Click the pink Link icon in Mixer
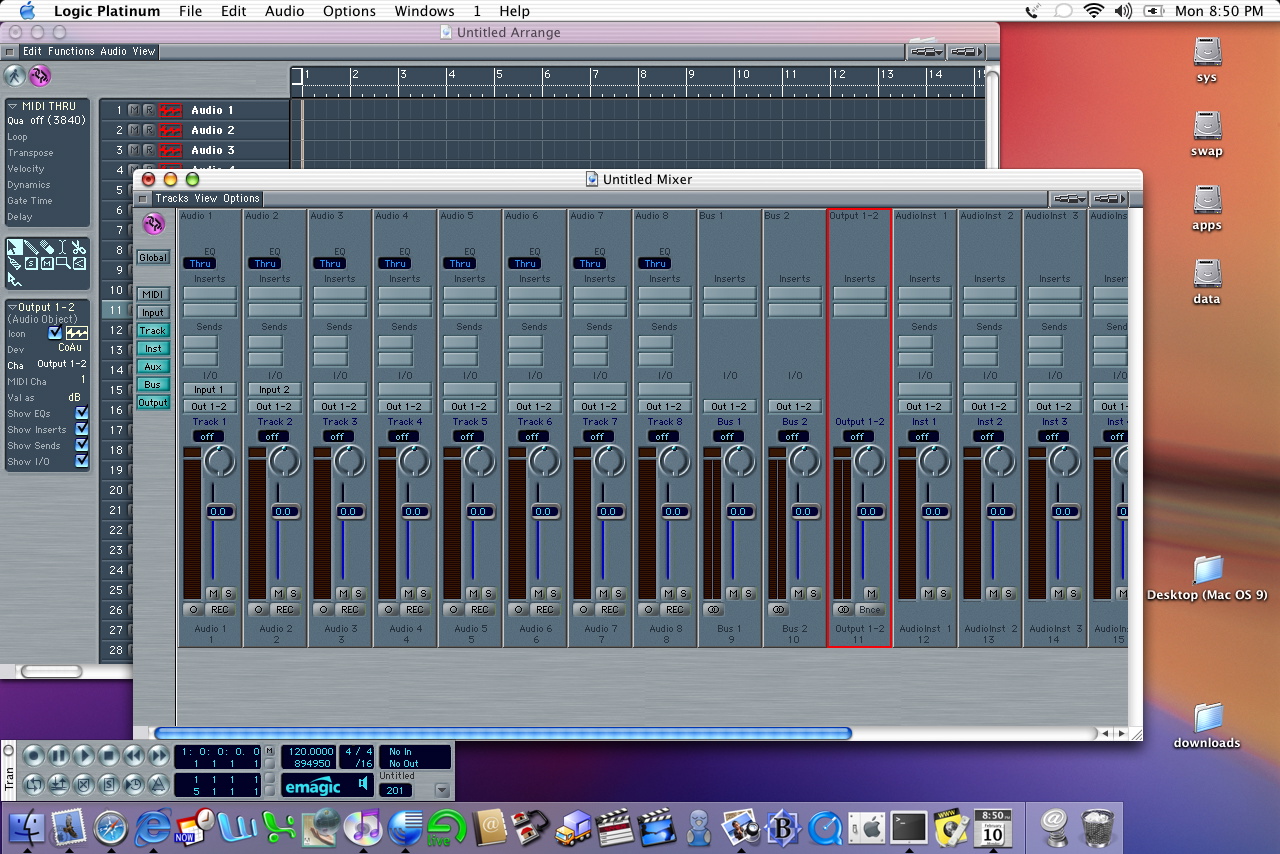Viewport: 1280px width, 854px height. [153, 223]
